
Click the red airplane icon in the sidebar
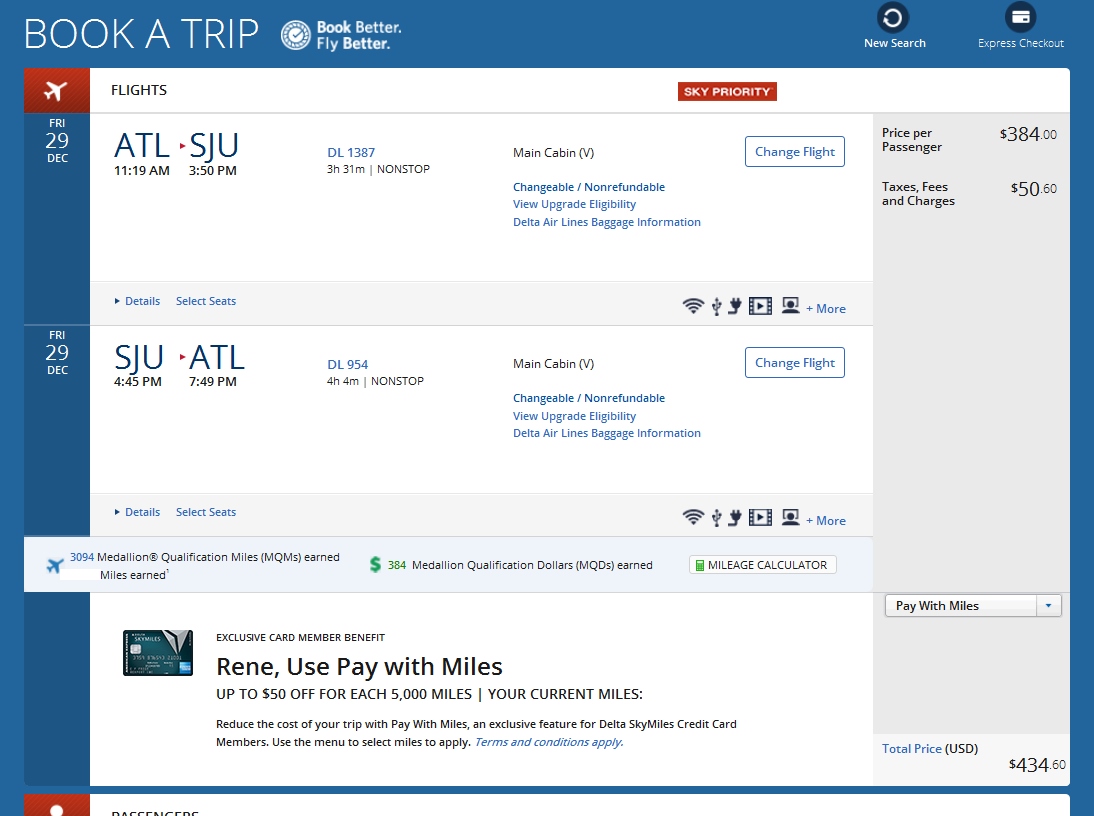point(56,89)
